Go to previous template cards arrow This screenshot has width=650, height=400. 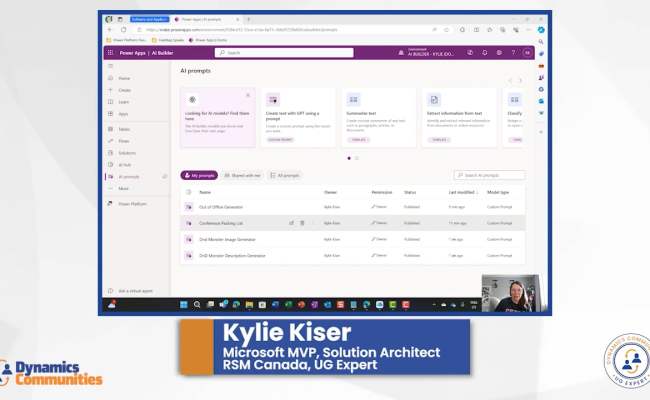[510, 80]
